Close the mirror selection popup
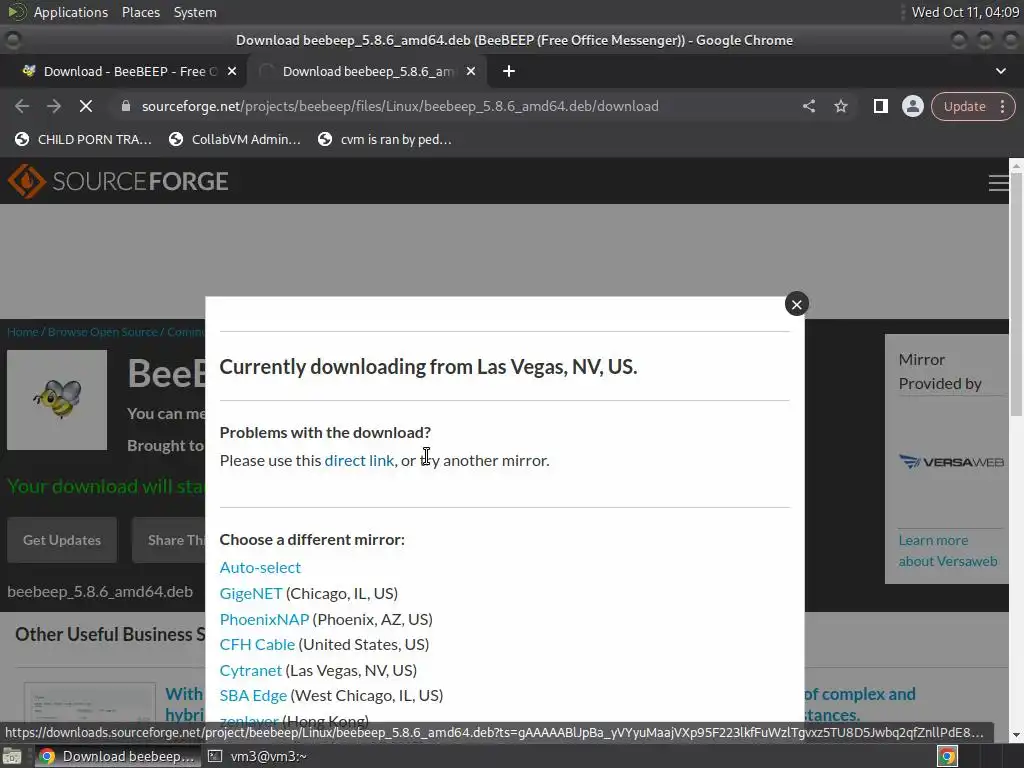 (x=796, y=304)
